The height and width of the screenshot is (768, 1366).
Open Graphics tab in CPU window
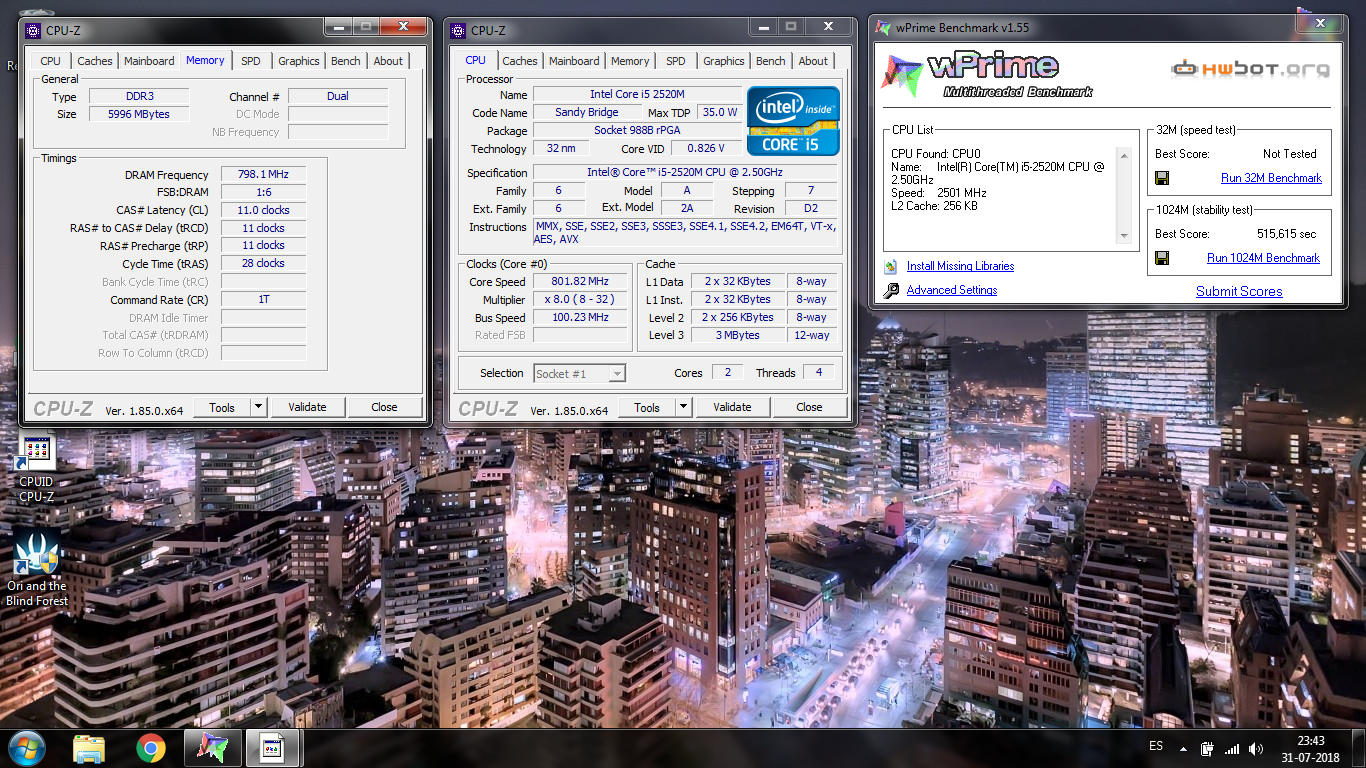(x=724, y=61)
